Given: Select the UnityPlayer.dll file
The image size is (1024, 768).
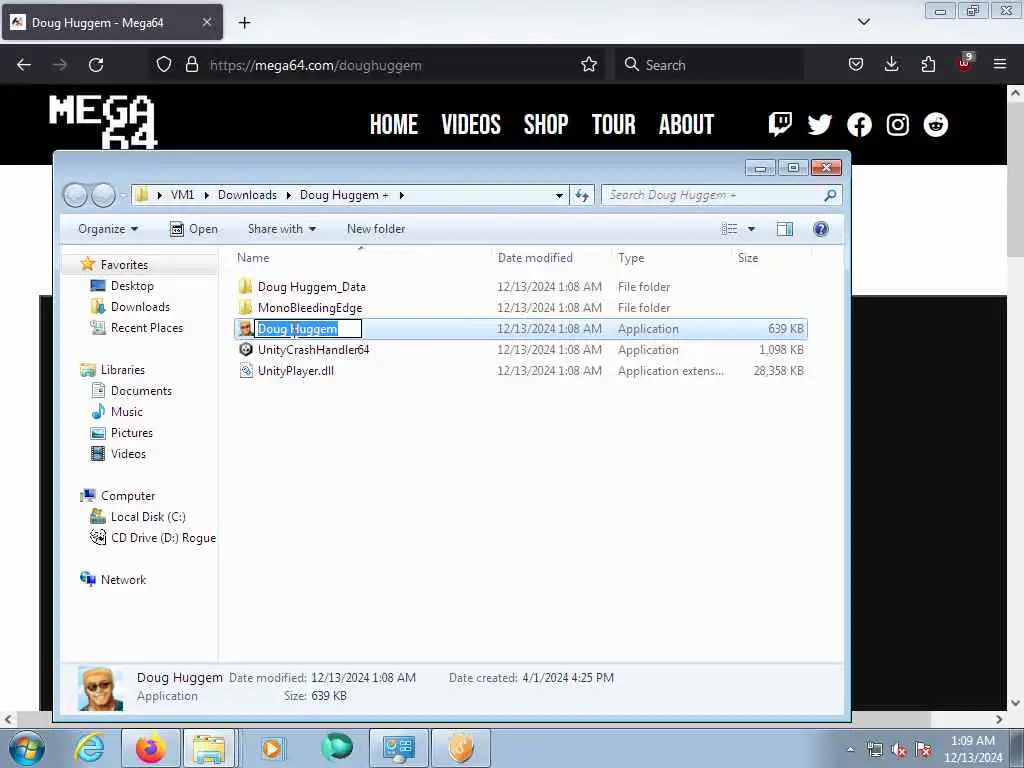Looking at the screenshot, I should coord(295,370).
